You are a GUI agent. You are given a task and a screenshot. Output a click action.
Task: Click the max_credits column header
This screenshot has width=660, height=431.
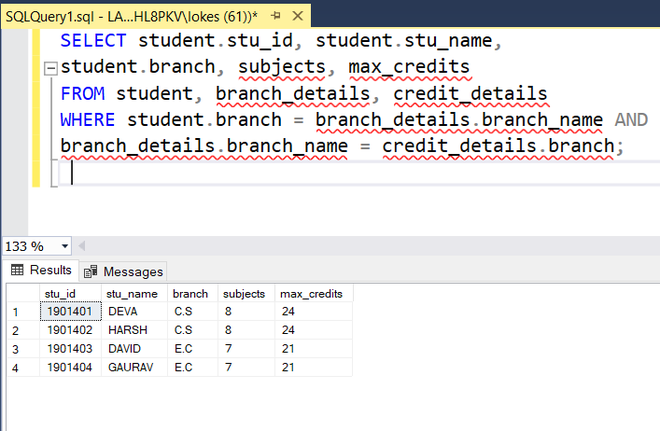click(x=312, y=294)
